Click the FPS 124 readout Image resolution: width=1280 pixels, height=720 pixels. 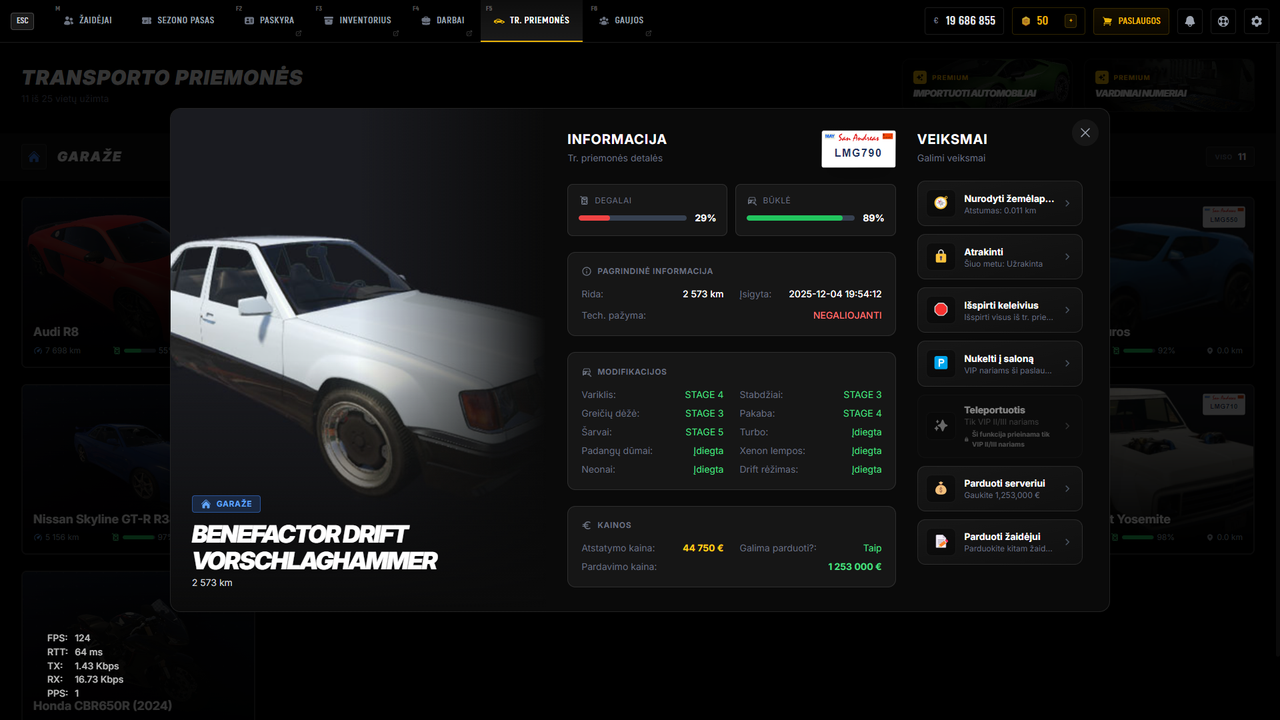(69, 638)
